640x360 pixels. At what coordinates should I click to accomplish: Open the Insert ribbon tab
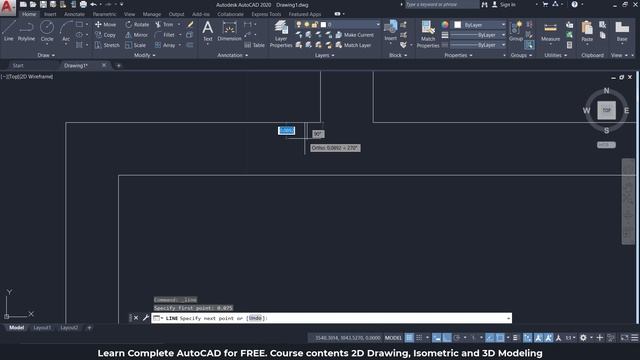(50, 14)
